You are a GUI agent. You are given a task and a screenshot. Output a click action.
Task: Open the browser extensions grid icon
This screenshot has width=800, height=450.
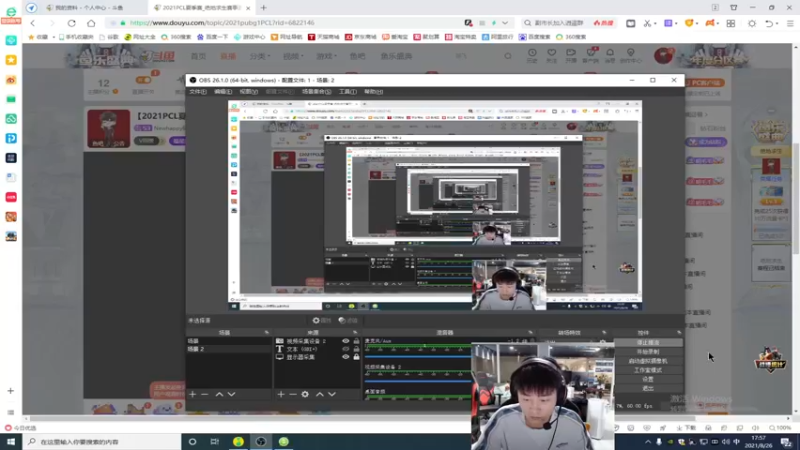pyautogui.click(x=731, y=23)
